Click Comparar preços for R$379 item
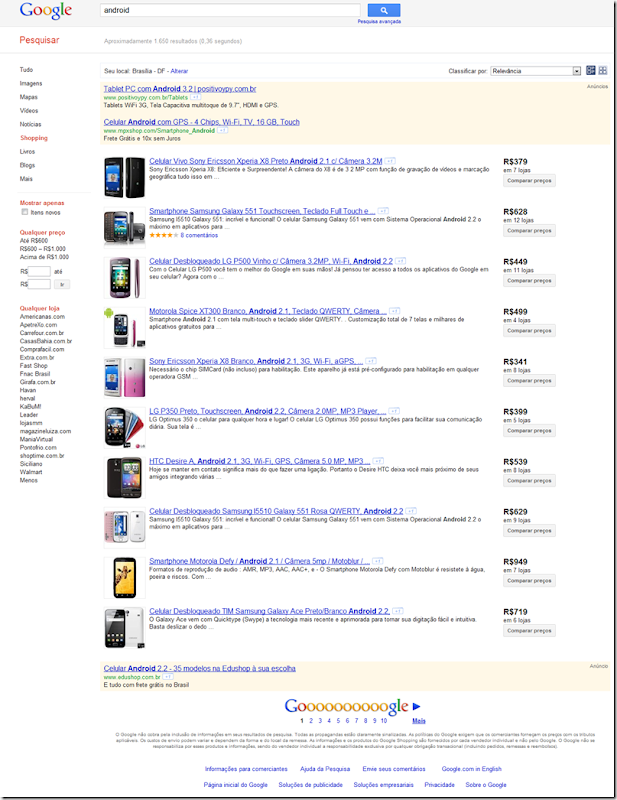 click(529, 181)
